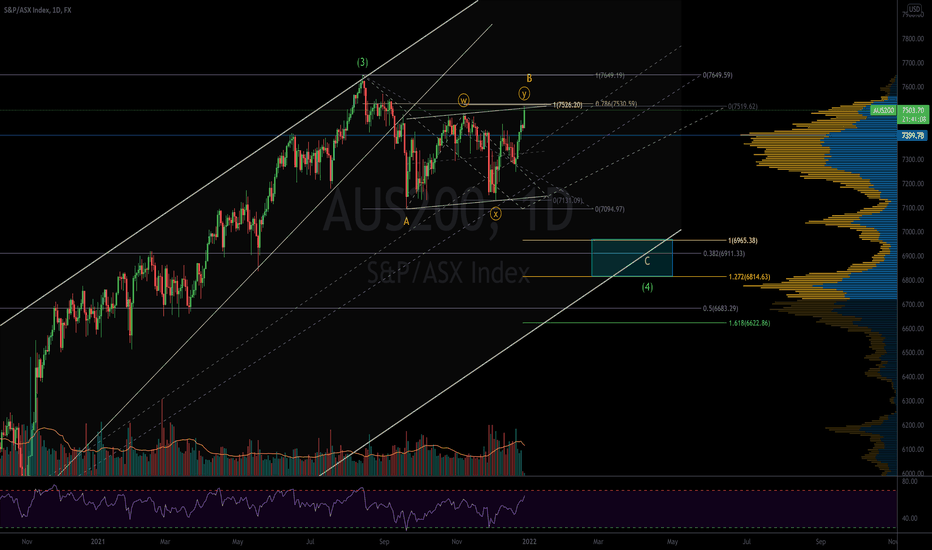Select the green (4) wave label
Screen dimensions: 932x550
click(647, 287)
